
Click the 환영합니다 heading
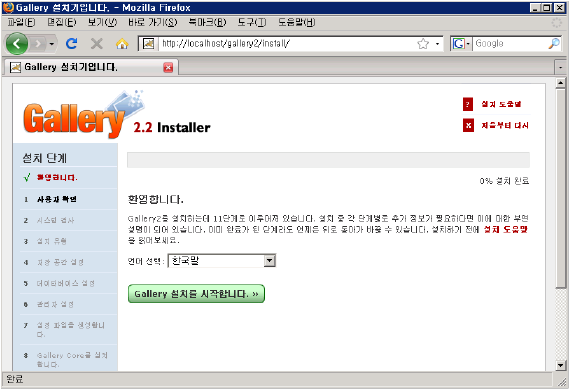pyautogui.click(x=156, y=200)
